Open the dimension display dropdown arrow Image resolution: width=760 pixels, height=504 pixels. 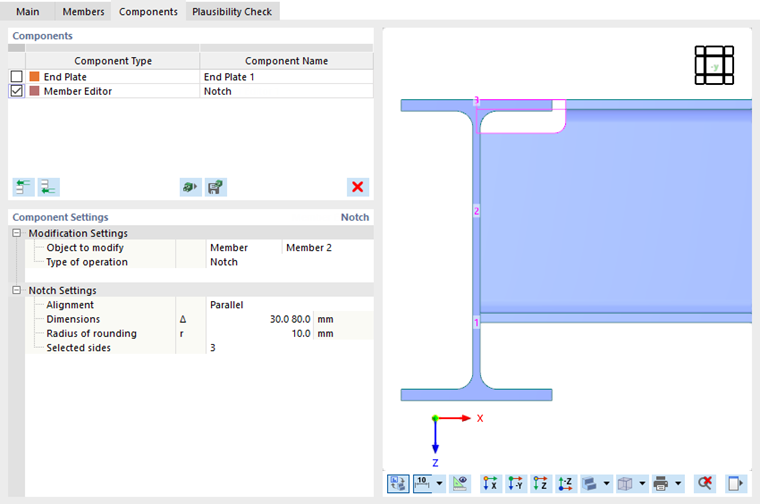pos(440,484)
